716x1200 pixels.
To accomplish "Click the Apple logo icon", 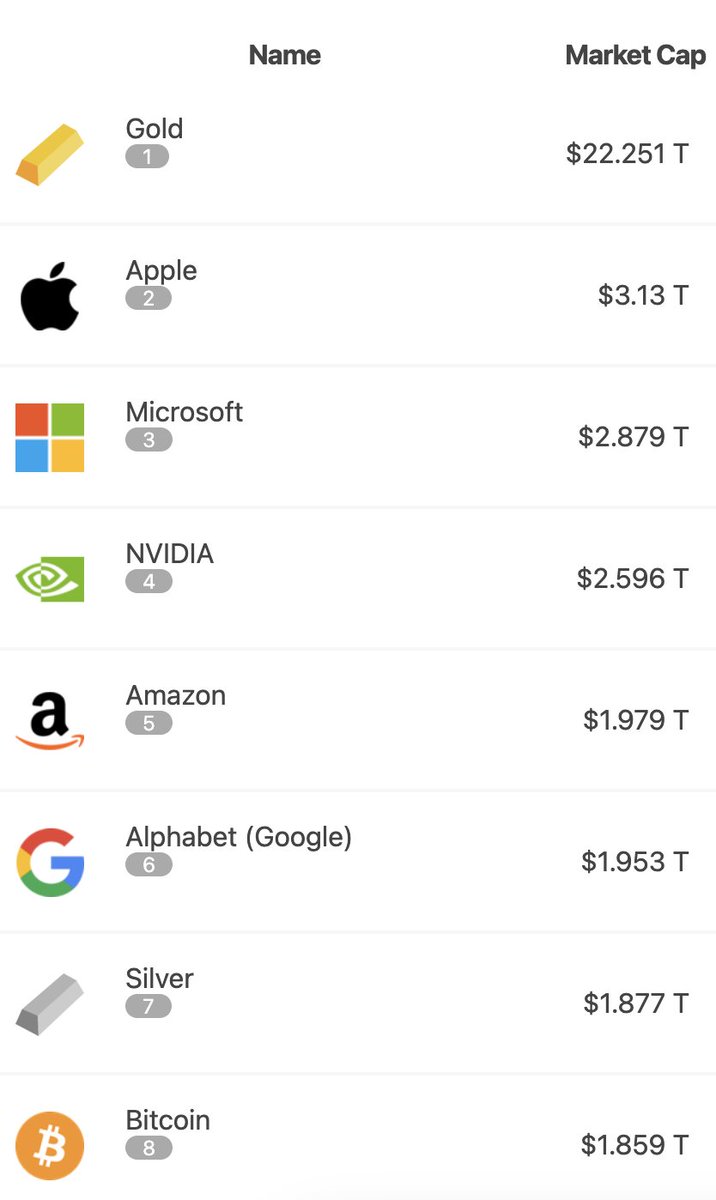I will (x=50, y=297).
